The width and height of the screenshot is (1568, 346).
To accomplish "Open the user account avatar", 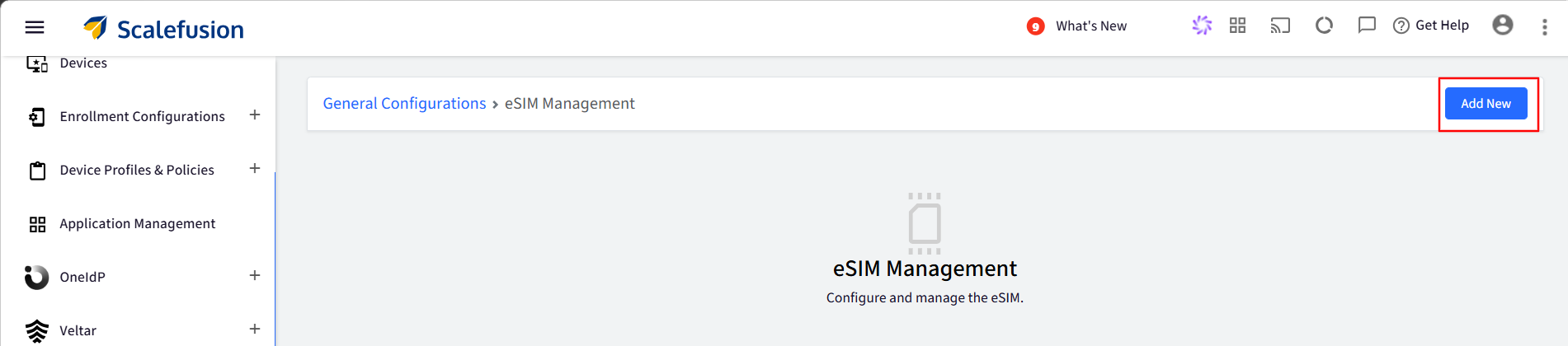I will [1503, 25].
